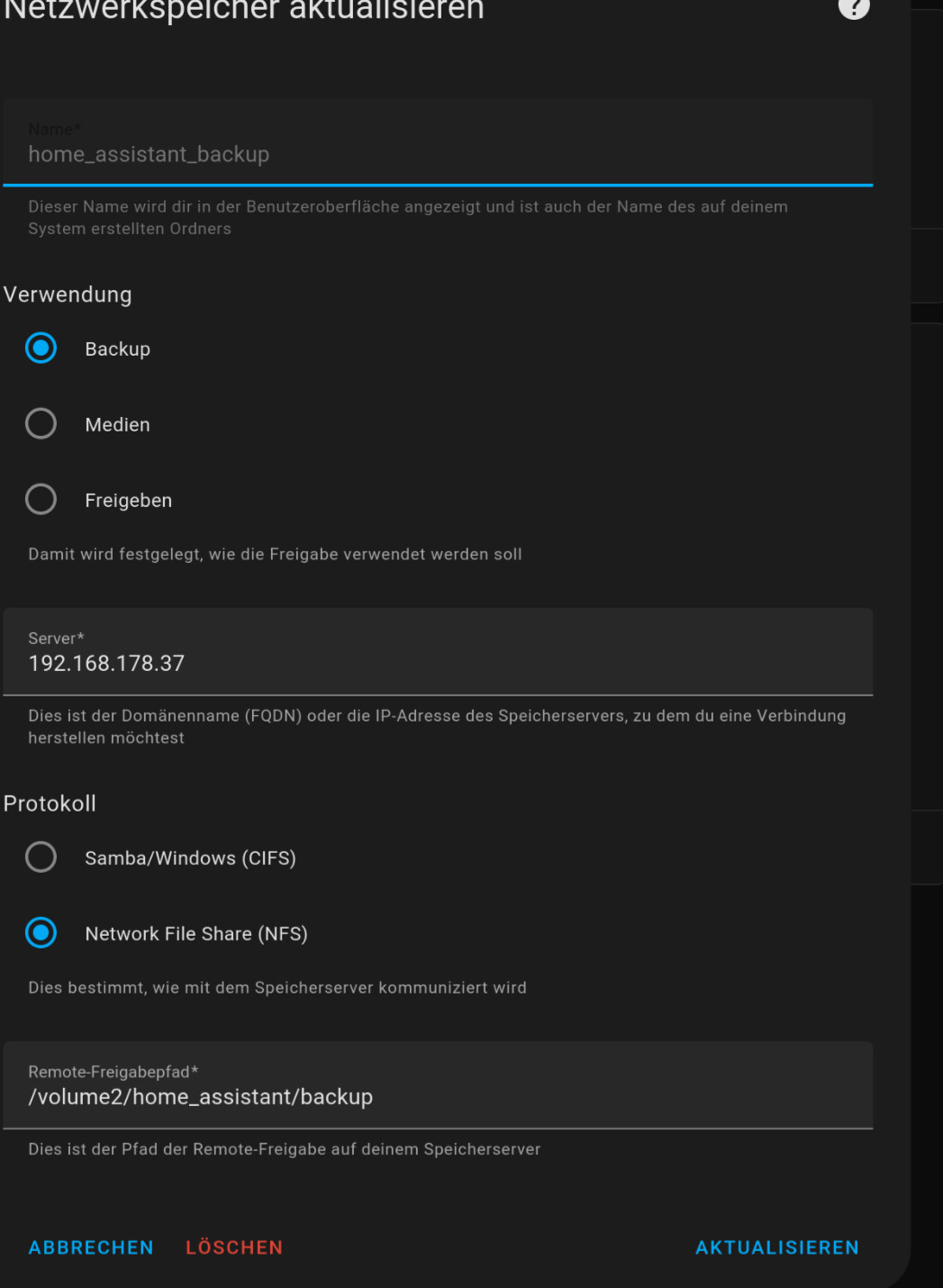Click the "Medien" option label text
The width and height of the screenshot is (943, 1288).
click(117, 425)
